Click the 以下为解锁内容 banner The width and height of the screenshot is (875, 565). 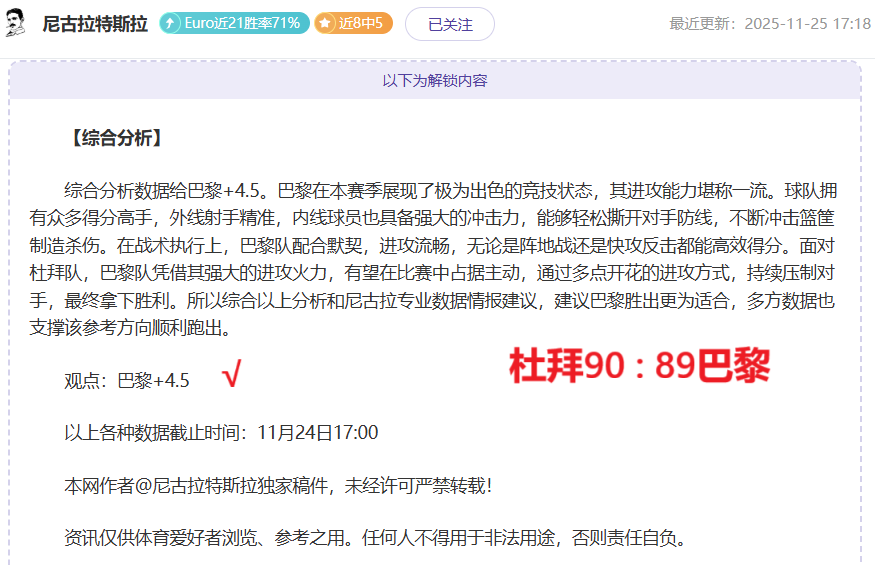pyautogui.click(x=435, y=80)
